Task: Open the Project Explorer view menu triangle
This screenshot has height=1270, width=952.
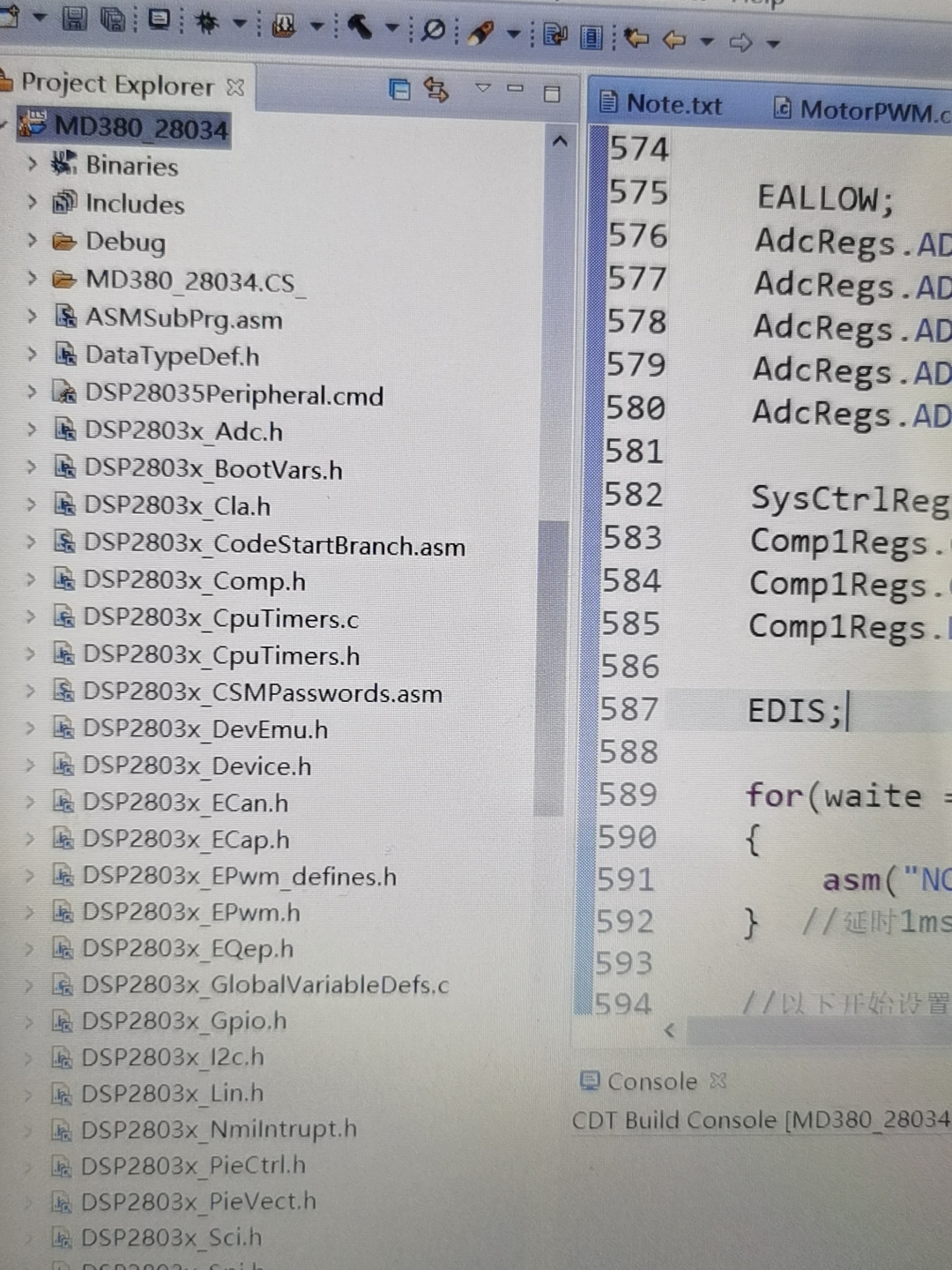Action: click(482, 87)
